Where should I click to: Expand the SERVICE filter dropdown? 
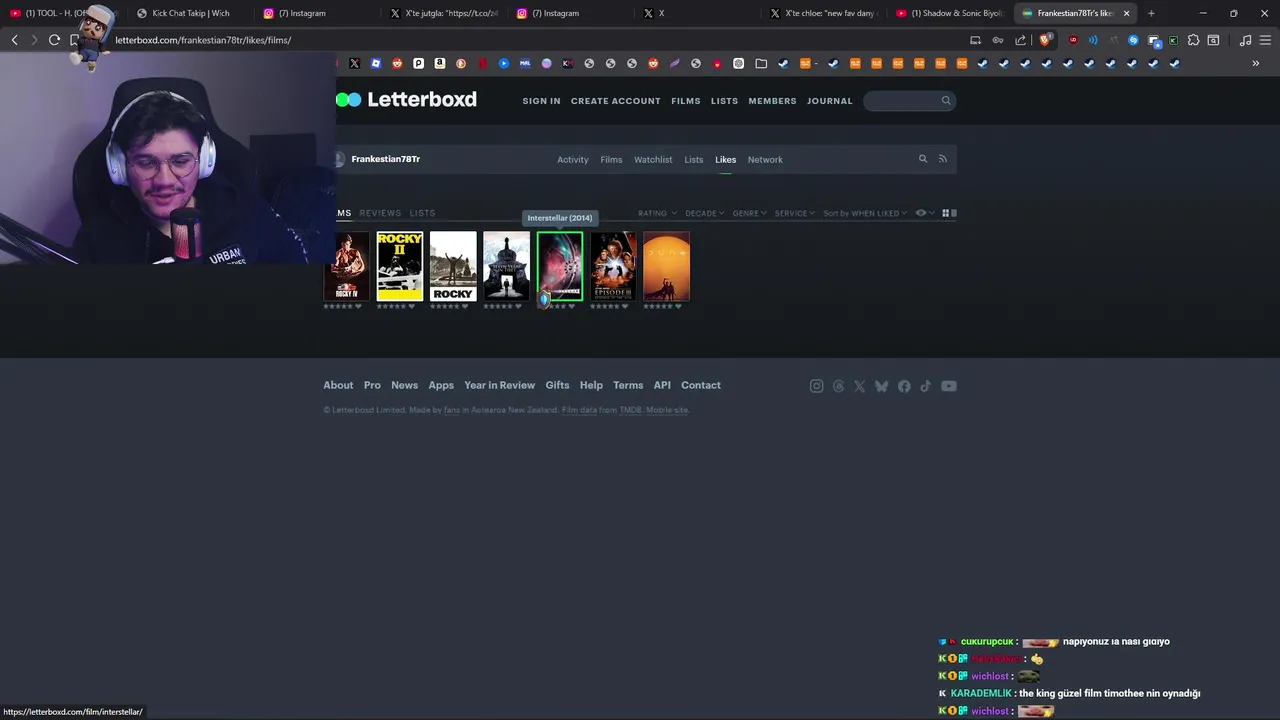[794, 213]
